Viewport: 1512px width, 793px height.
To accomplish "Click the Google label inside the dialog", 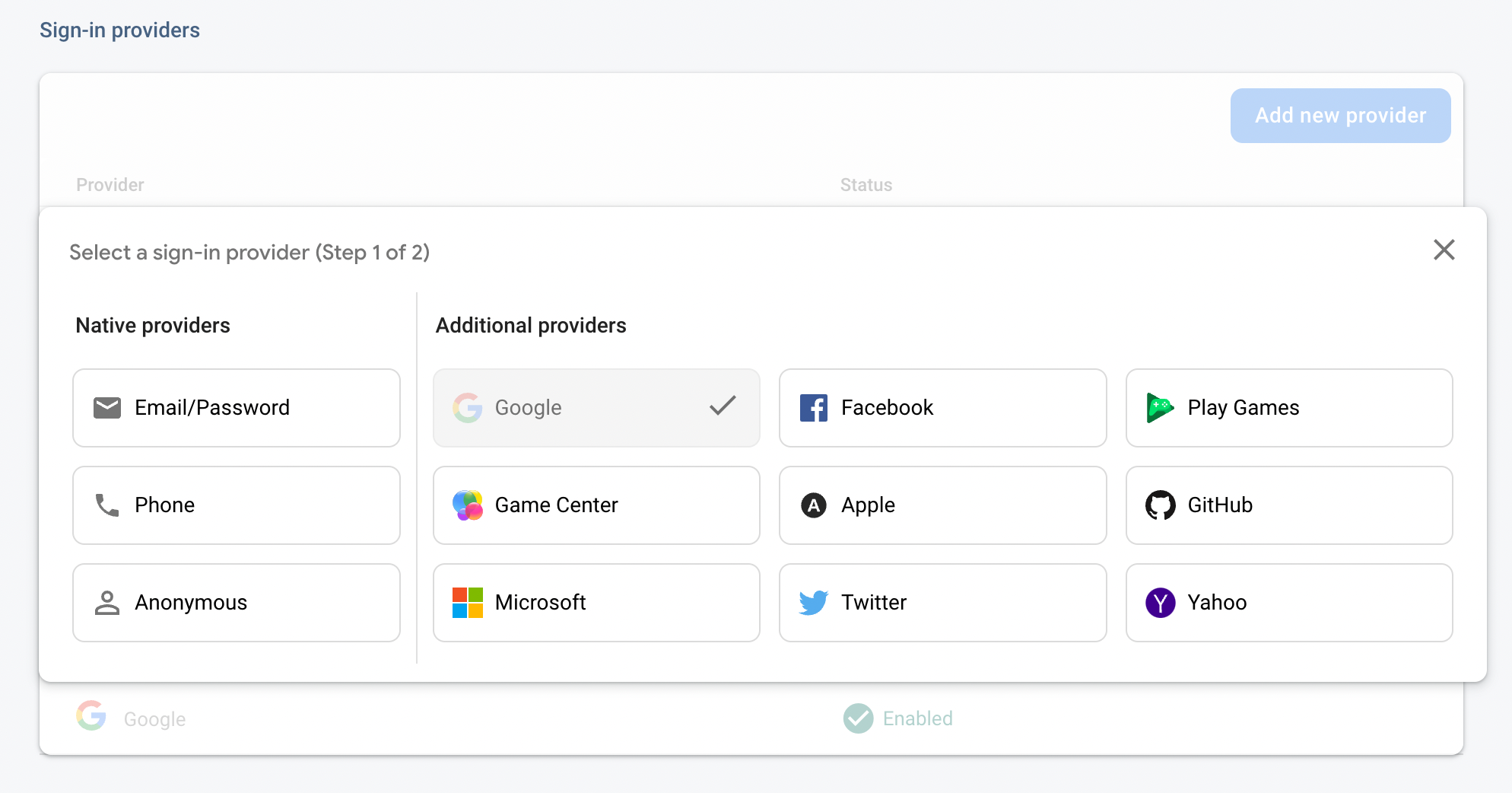I will pyautogui.click(x=529, y=408).
